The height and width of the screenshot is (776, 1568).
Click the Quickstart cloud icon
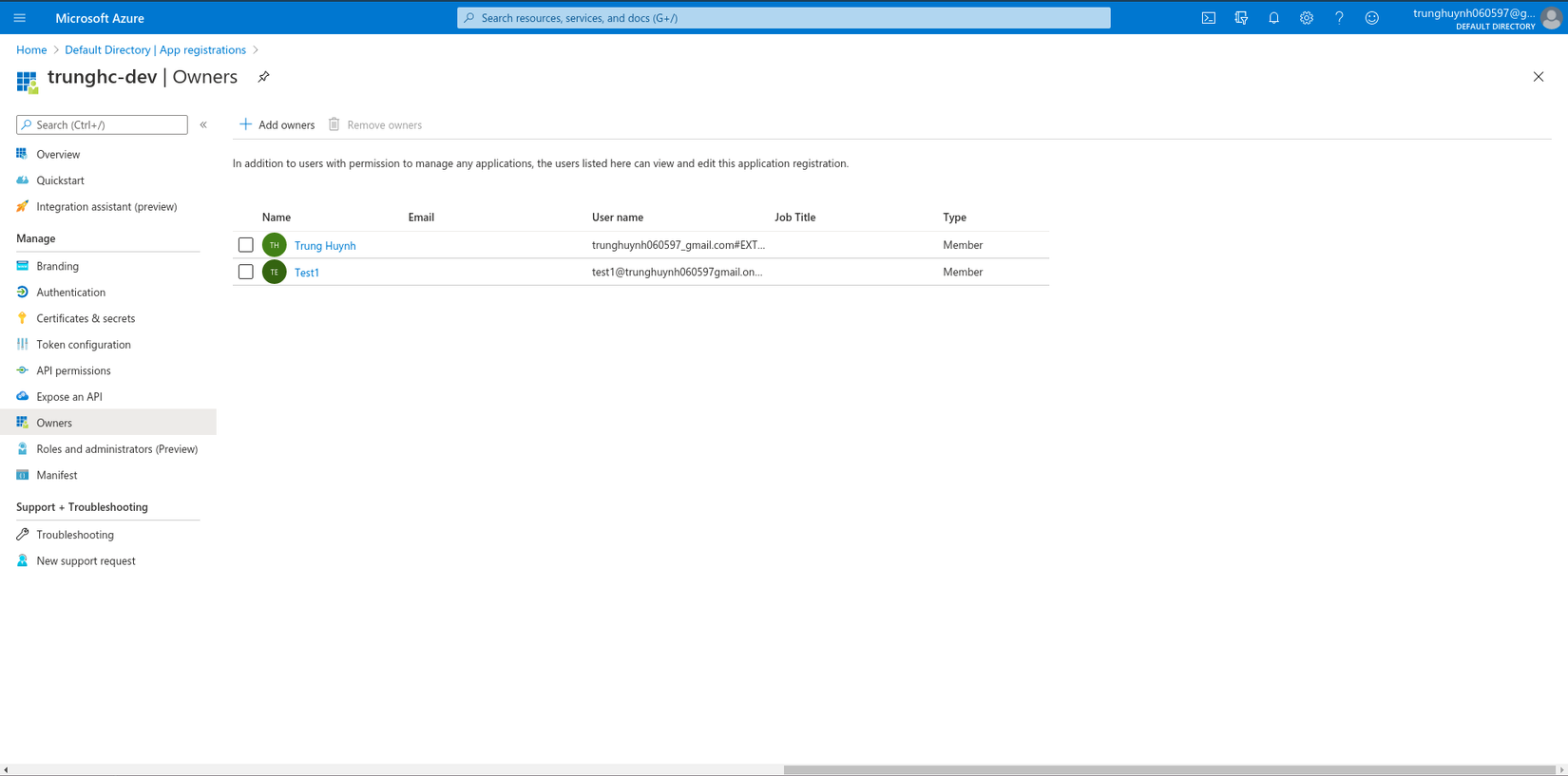[22, 180]
